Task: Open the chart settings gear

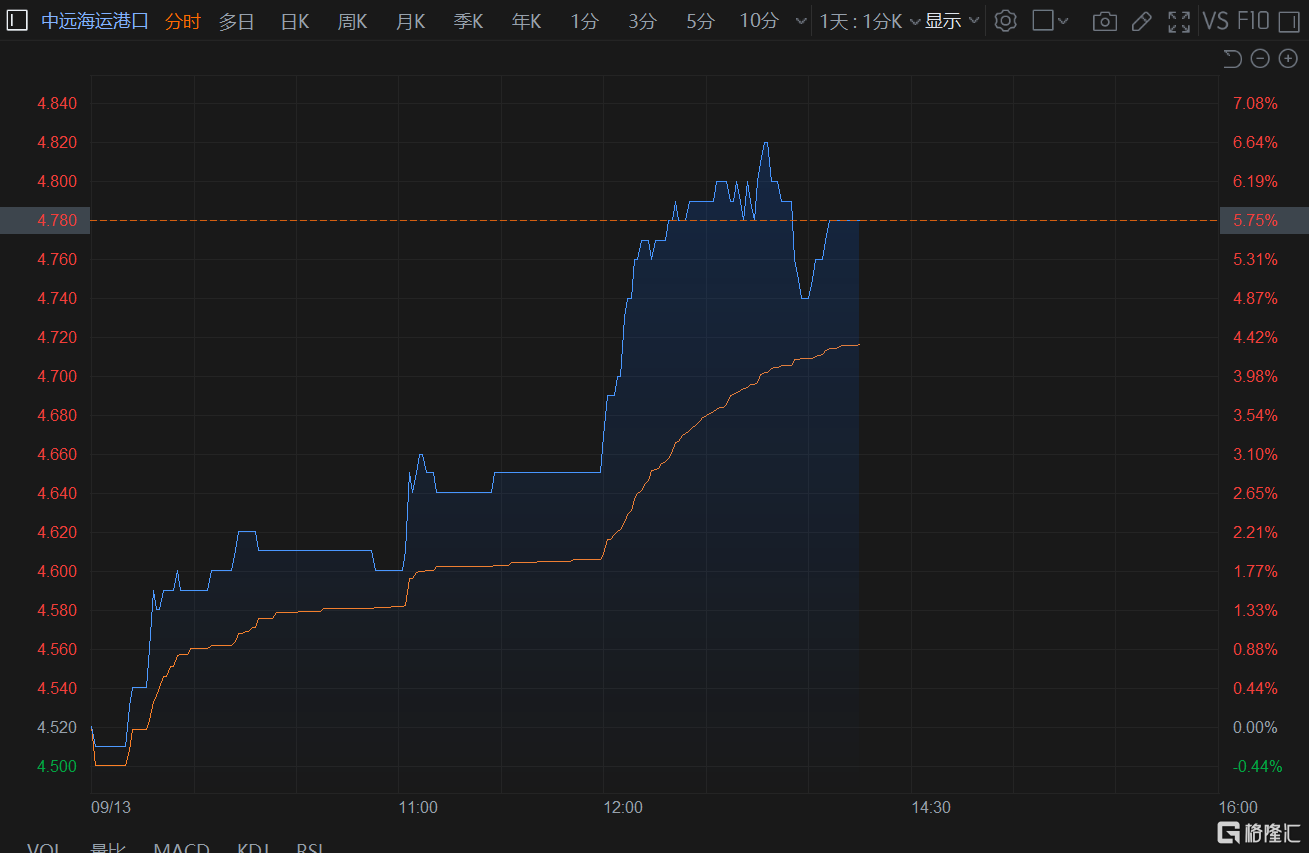Action: (x=1006, y=21)
